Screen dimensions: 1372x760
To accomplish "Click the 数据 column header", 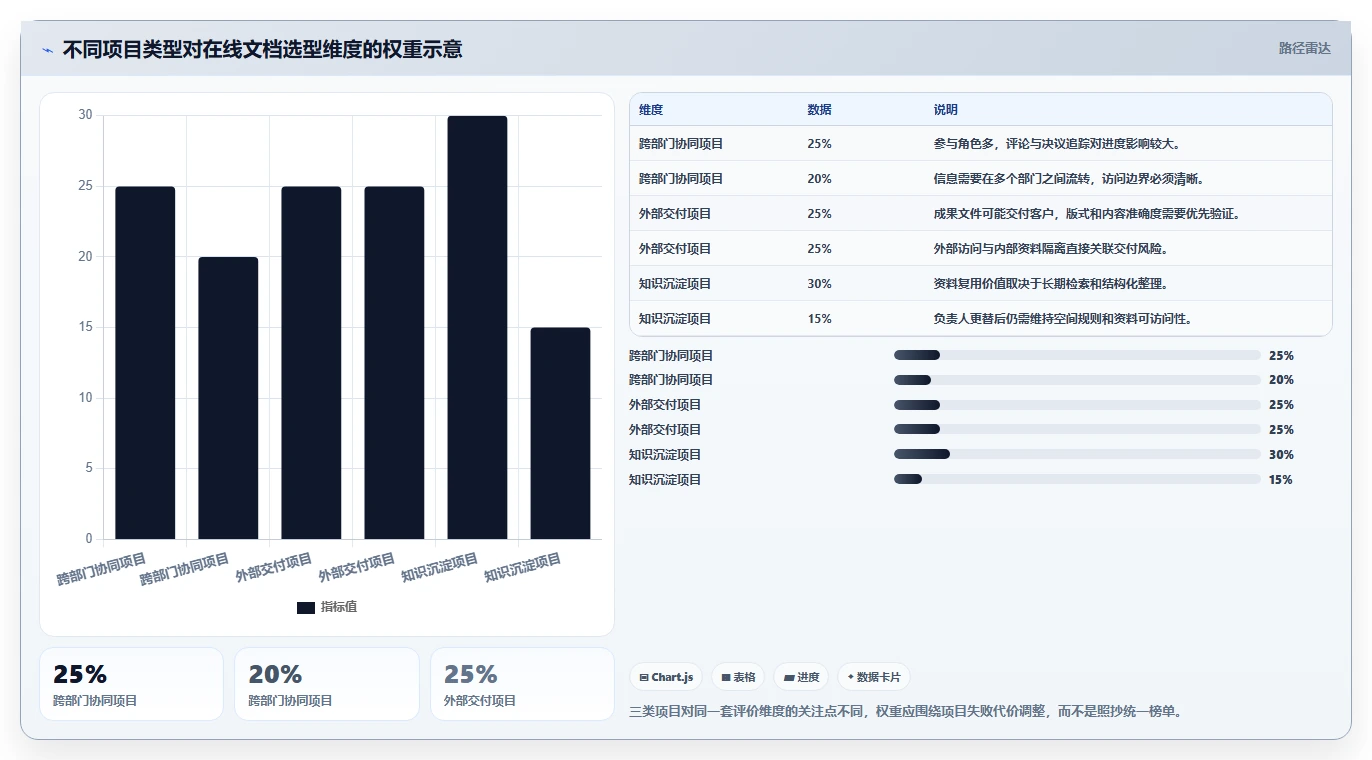I will pos(819,110).
